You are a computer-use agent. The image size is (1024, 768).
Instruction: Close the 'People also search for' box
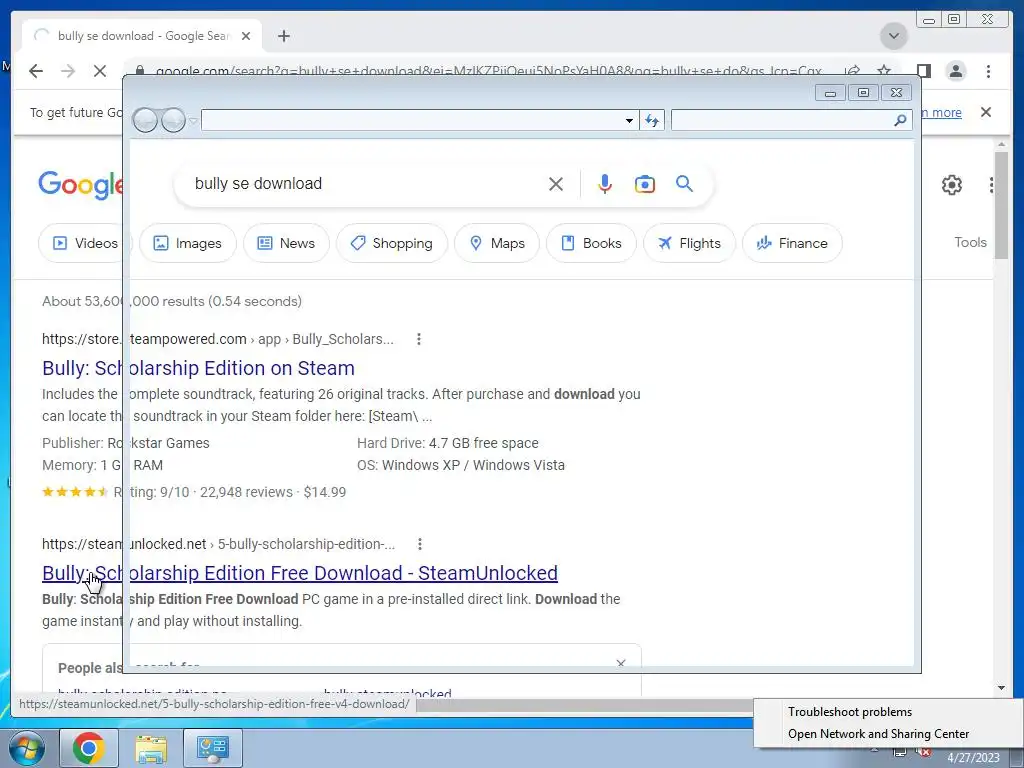pyautogui.click(x=621, y=663)
